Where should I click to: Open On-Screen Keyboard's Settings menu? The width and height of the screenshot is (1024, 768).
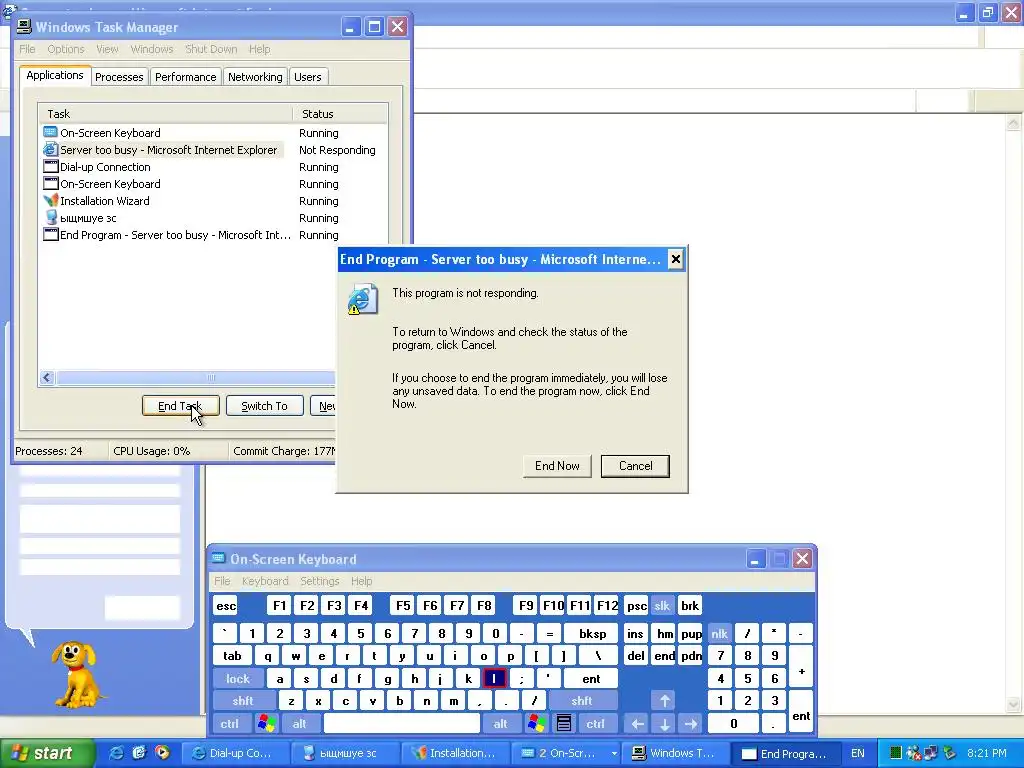click(319, 581)
